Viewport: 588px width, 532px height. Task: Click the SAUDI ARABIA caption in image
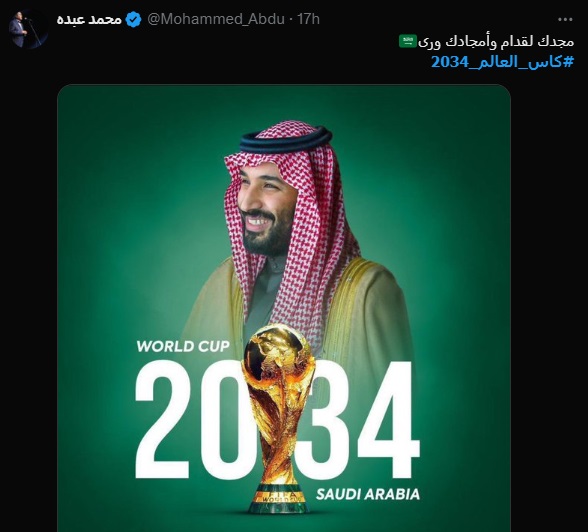[368, 494]
